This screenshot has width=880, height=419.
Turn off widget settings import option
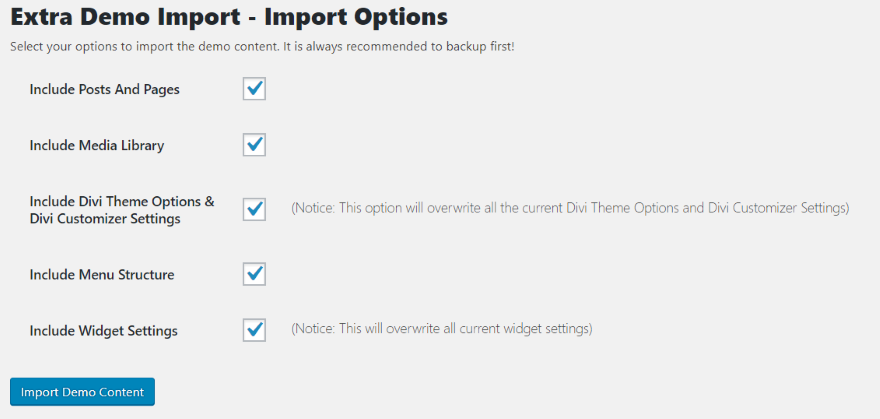[x=254, y=330]
